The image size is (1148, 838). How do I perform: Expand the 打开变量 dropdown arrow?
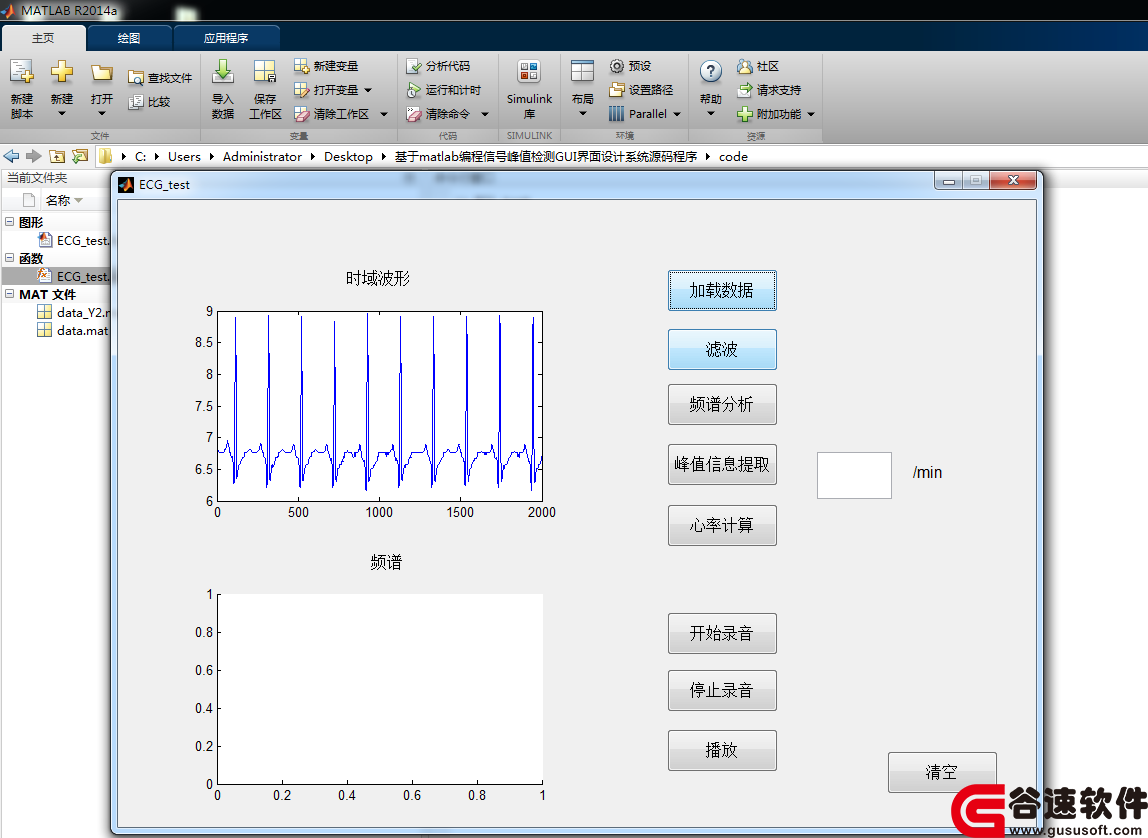tap(368, 90)
